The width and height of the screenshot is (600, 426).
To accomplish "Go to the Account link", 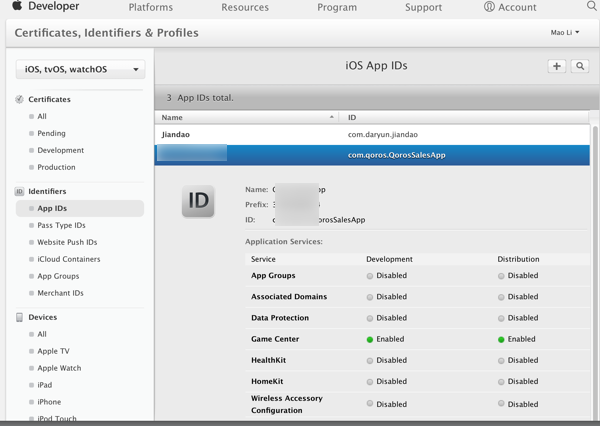I will (510, 7).
